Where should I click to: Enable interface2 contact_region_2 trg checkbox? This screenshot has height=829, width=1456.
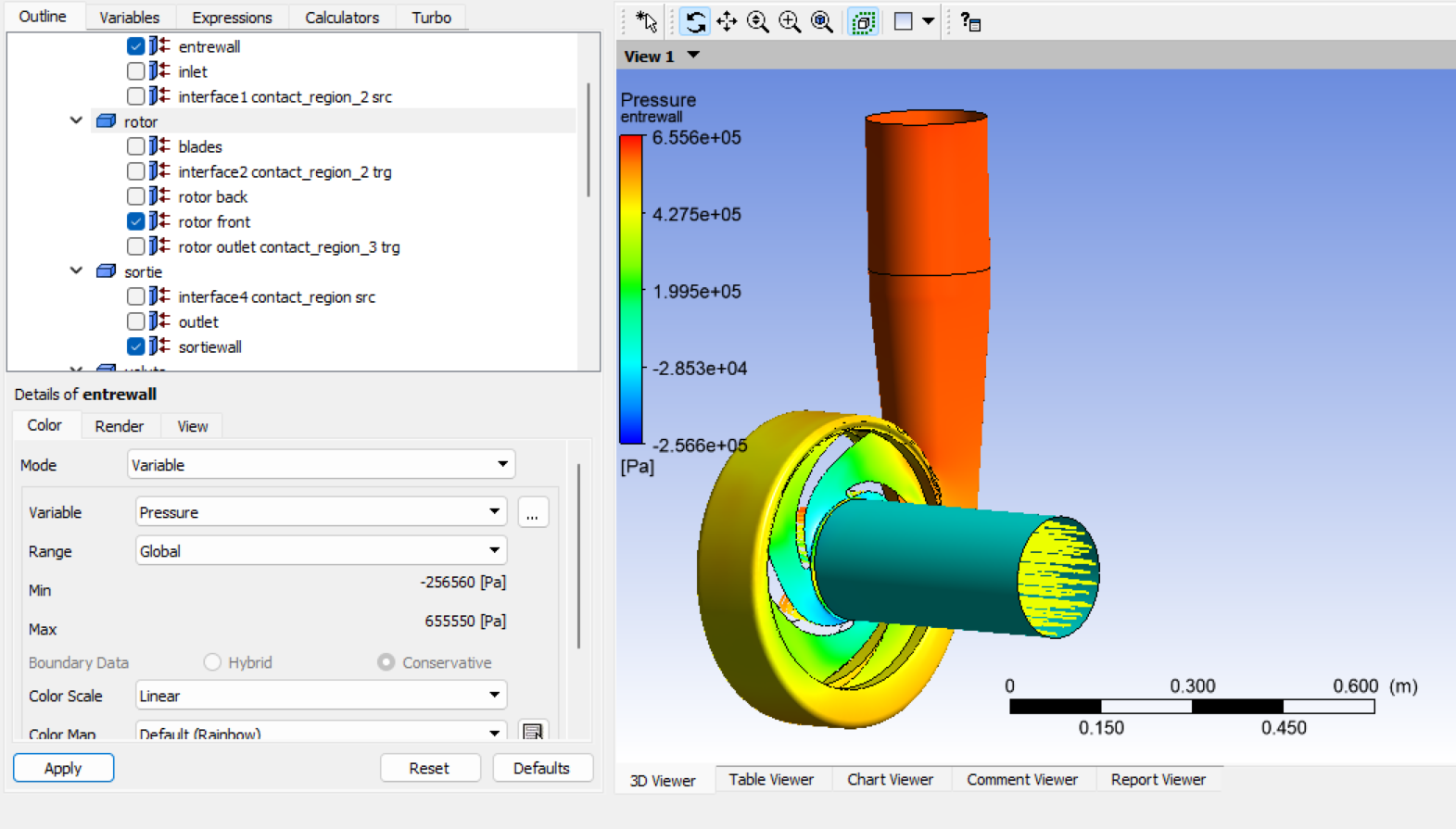(x=135, y=170)
